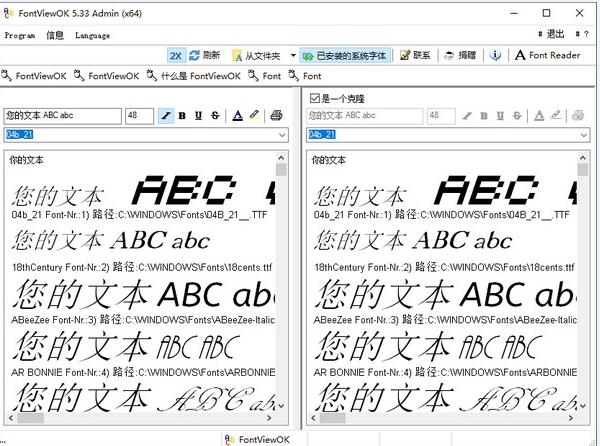Click right pane text color icon
The image size is (600, 446).
point(539,116)
